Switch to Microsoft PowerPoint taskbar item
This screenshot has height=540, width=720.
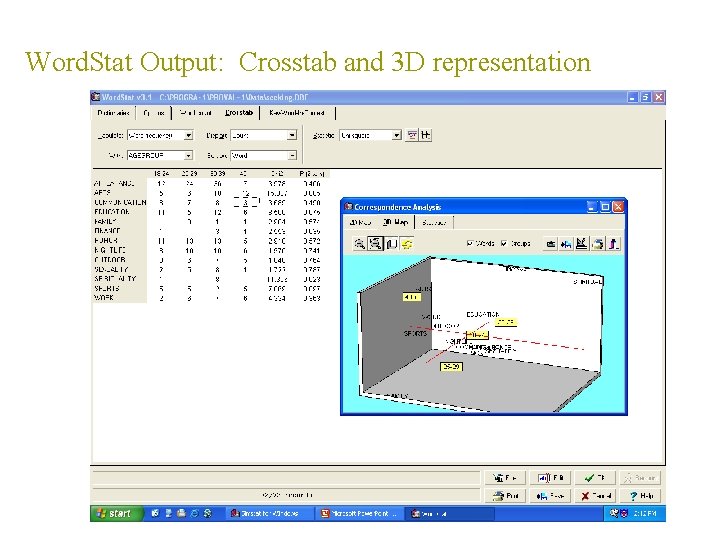[360, 513]
